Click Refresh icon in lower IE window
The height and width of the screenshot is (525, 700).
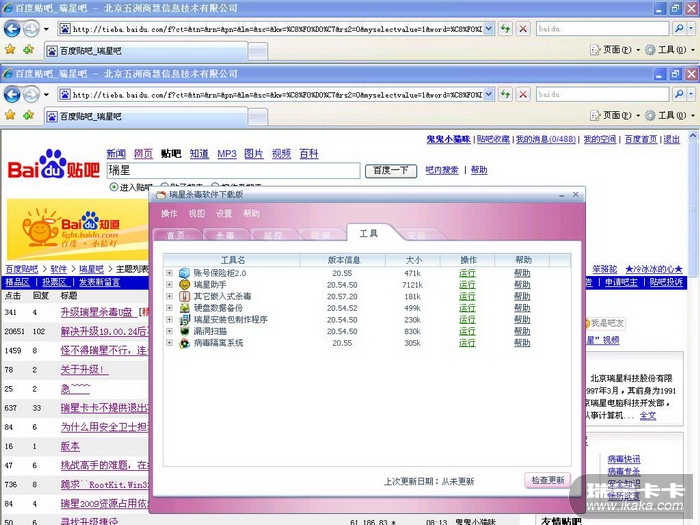[x=505, y=95]
